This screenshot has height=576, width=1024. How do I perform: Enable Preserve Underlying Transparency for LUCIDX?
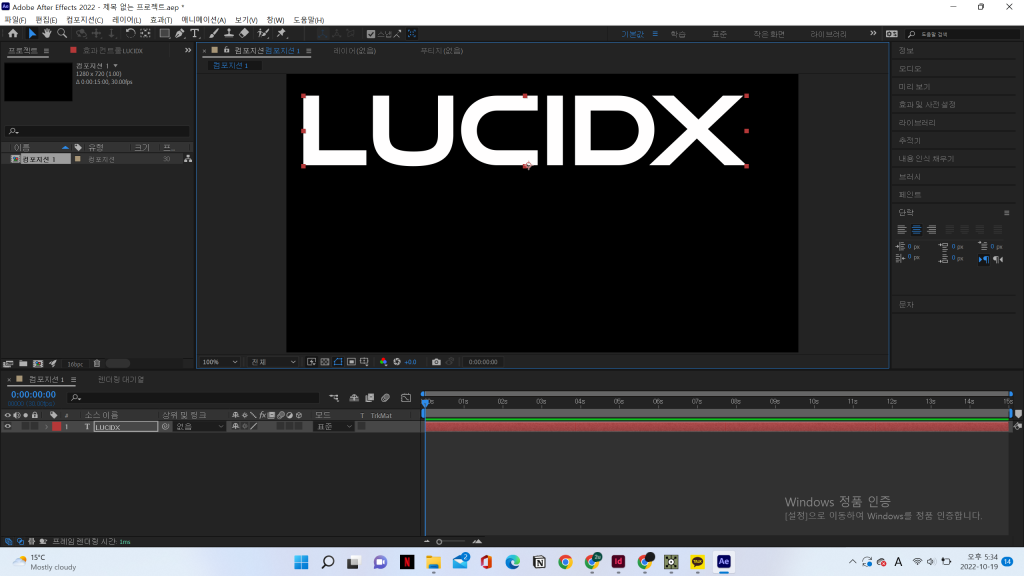[x=361, y=426]
